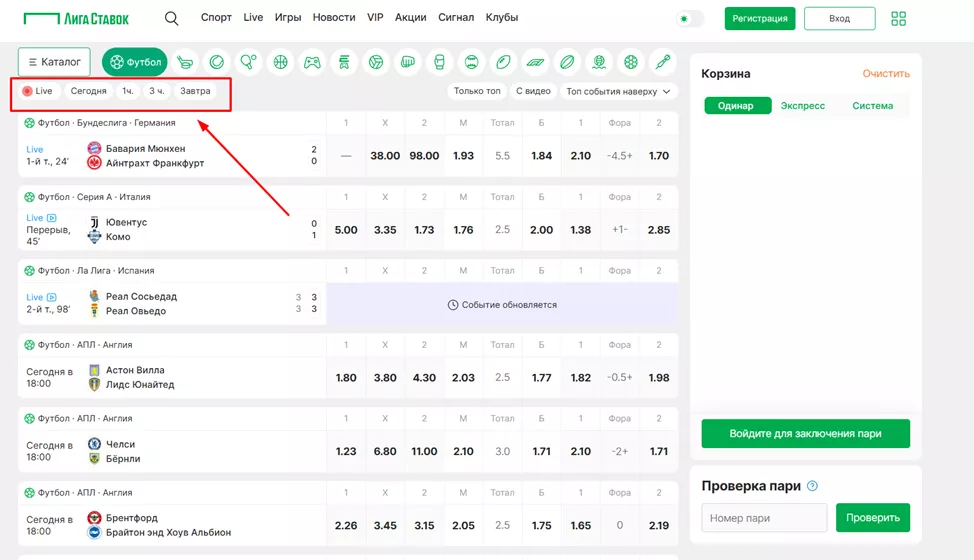
Task: Select the ice hockey sport icon
Action: point(185,62)
